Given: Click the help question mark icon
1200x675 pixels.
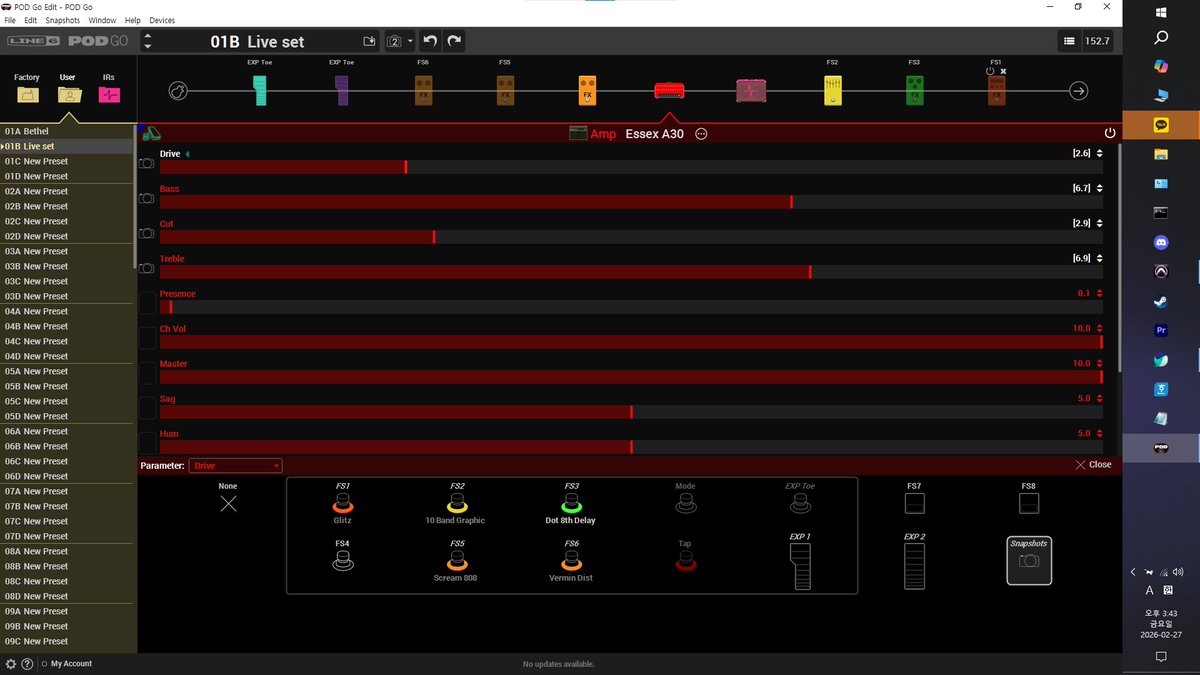Looking at the screenshot, I should [x=27, y=664].
